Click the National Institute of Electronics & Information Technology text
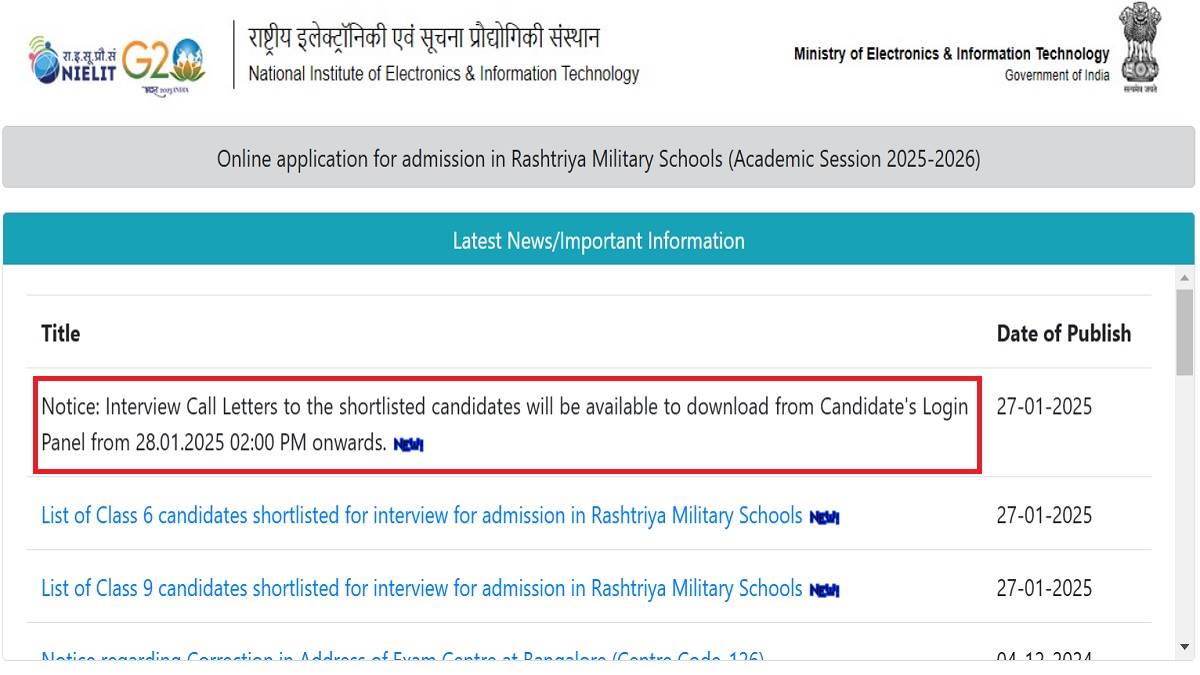 [443, 73]
